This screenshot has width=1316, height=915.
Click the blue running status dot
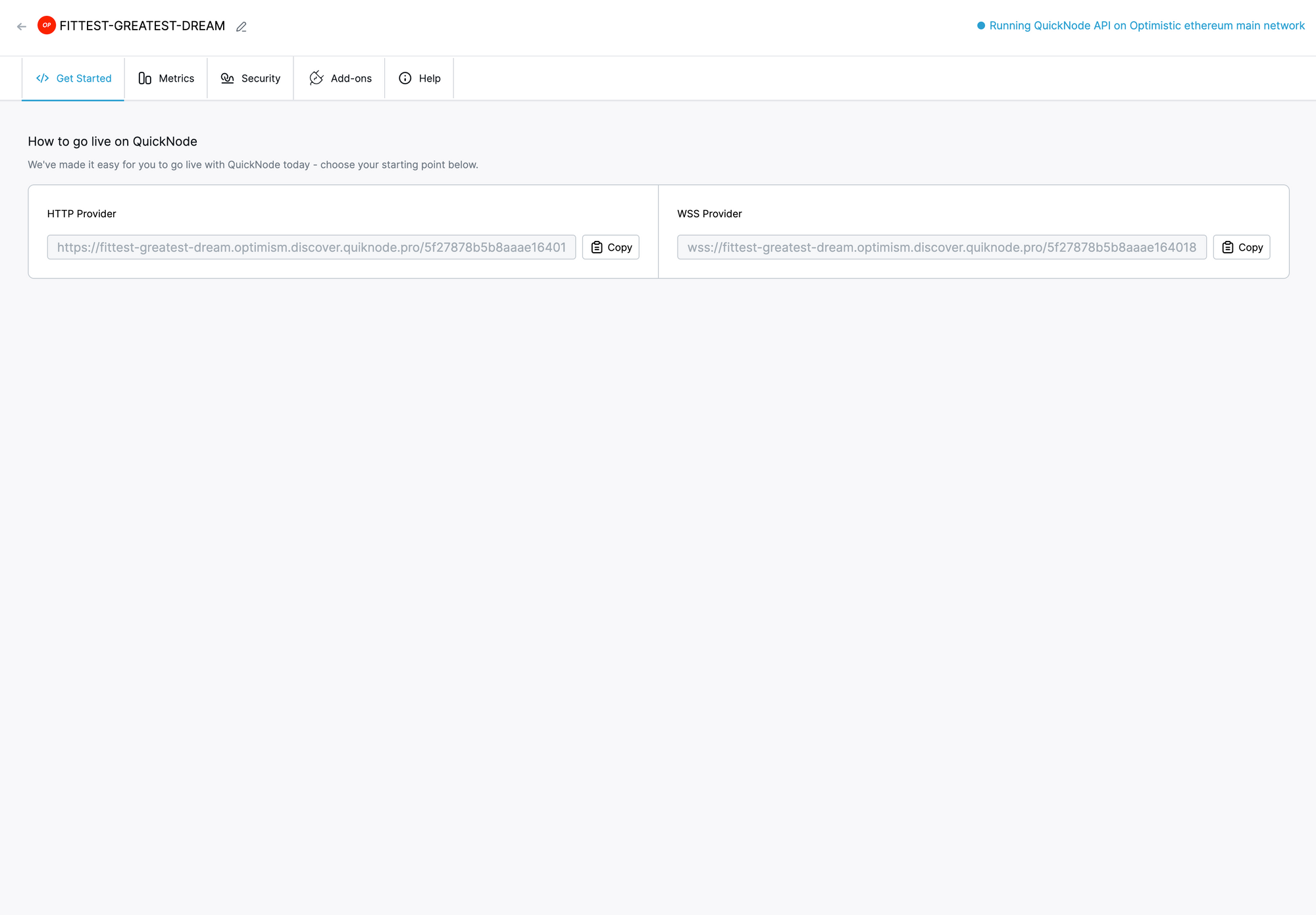[x=980, y=26]
